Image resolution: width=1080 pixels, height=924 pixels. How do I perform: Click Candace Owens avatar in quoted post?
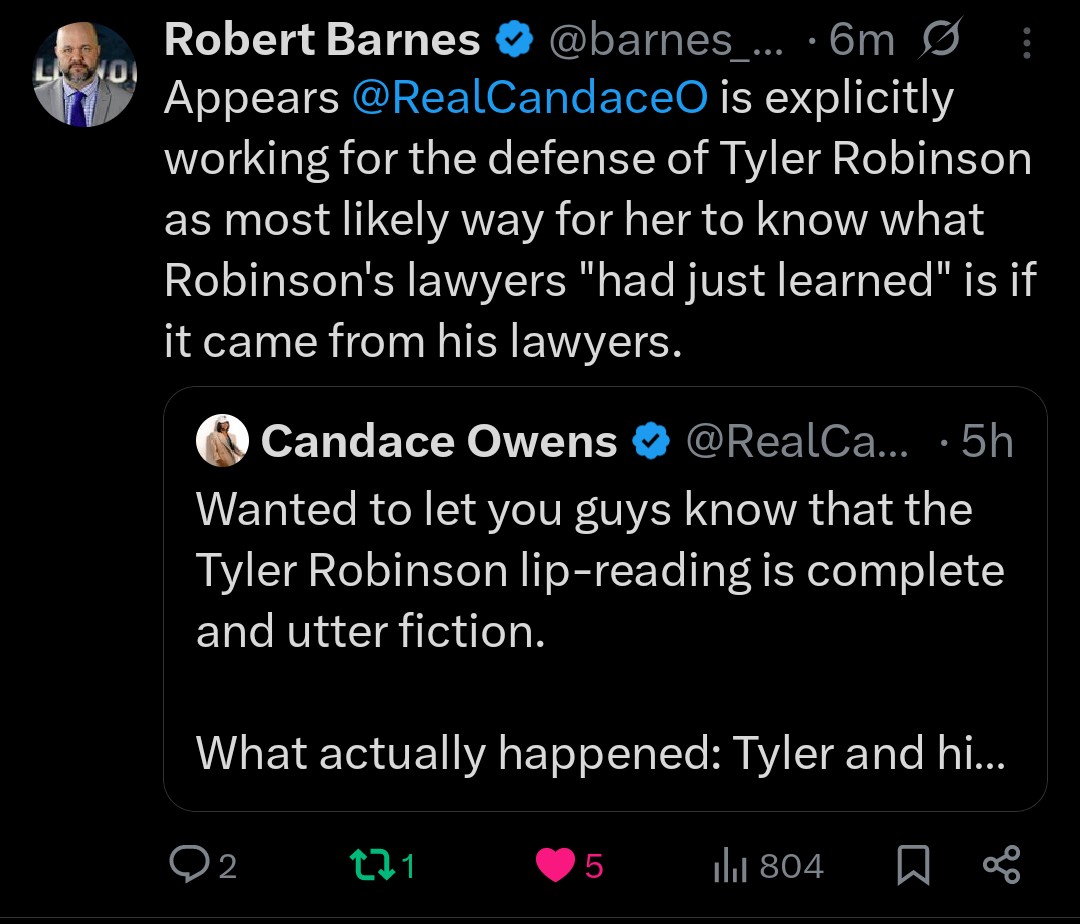point(222,441)
